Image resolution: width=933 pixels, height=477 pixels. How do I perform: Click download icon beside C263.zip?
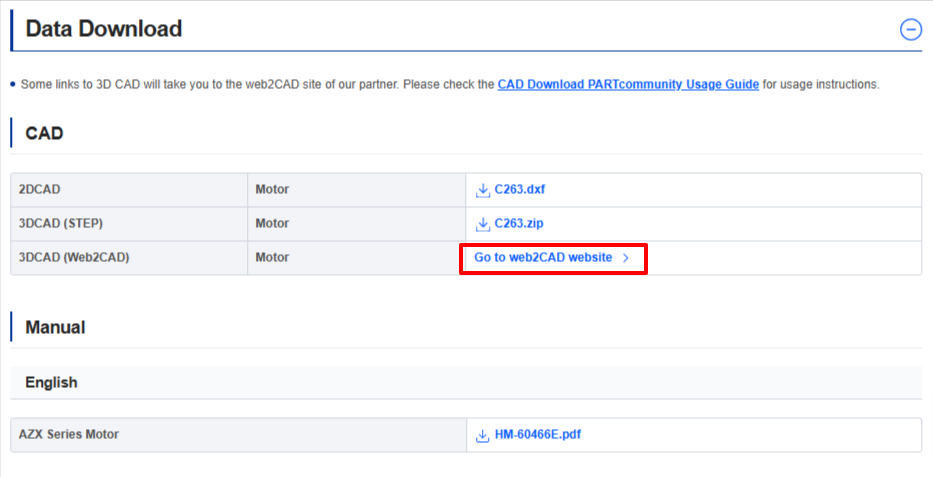(483, 224)
